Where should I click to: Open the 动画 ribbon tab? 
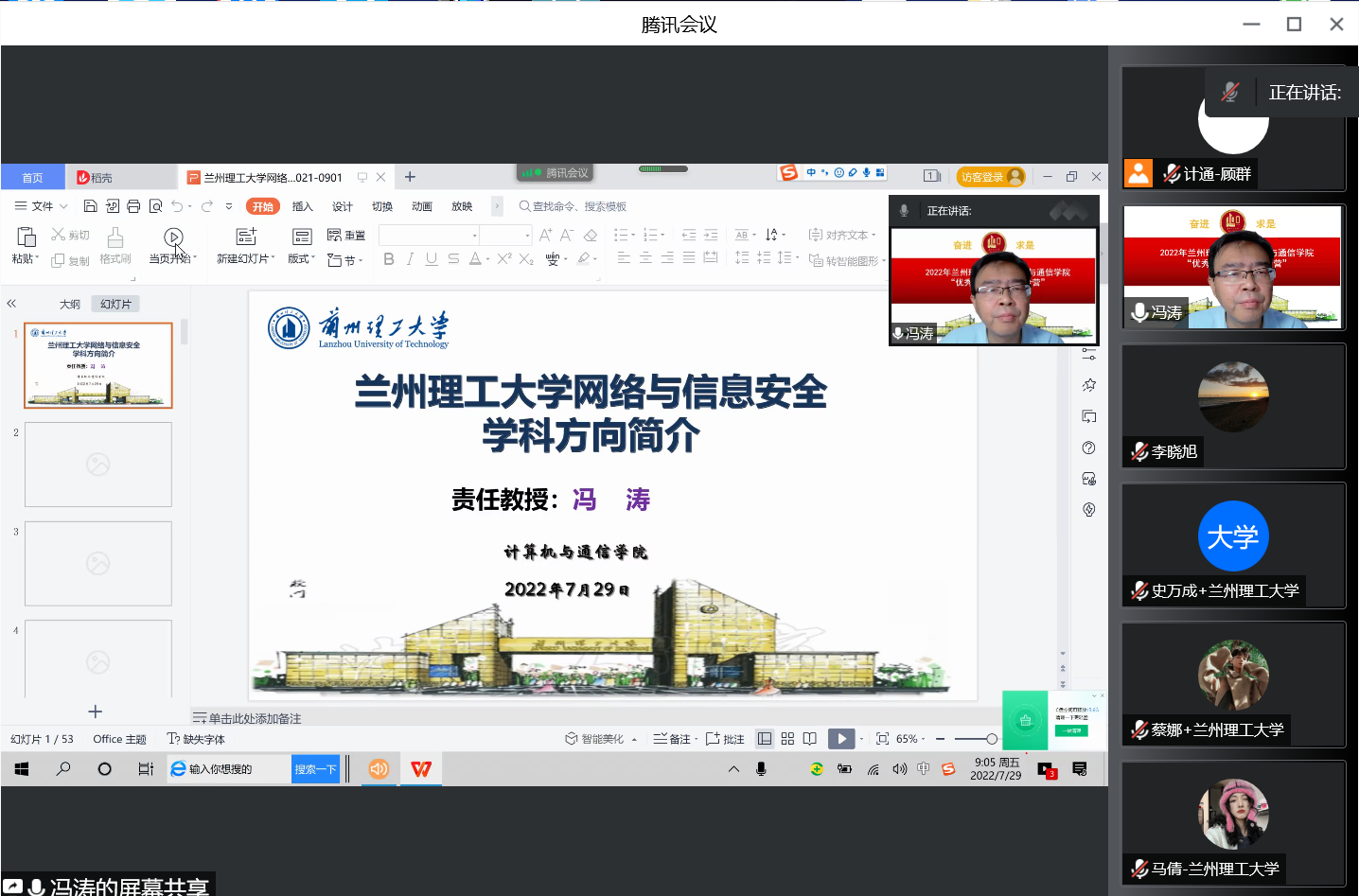click(422, 206)
